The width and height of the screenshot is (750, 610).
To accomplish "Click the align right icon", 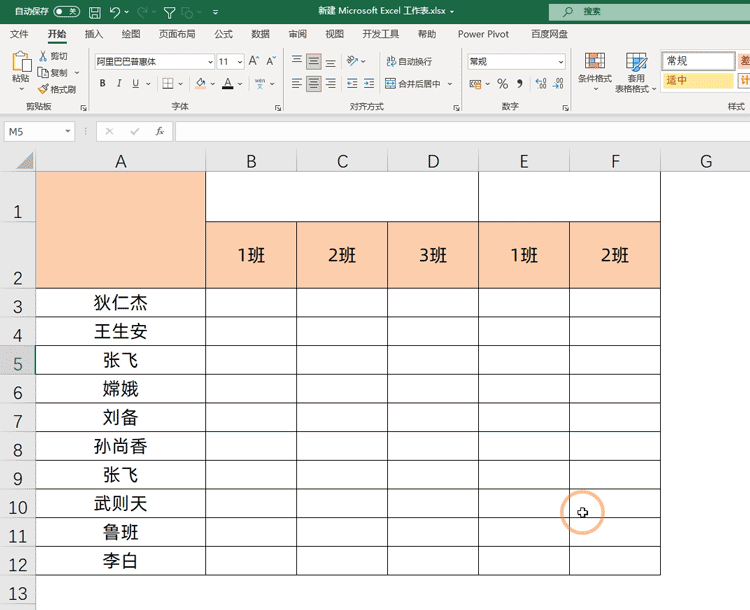I will coord(331,84).
